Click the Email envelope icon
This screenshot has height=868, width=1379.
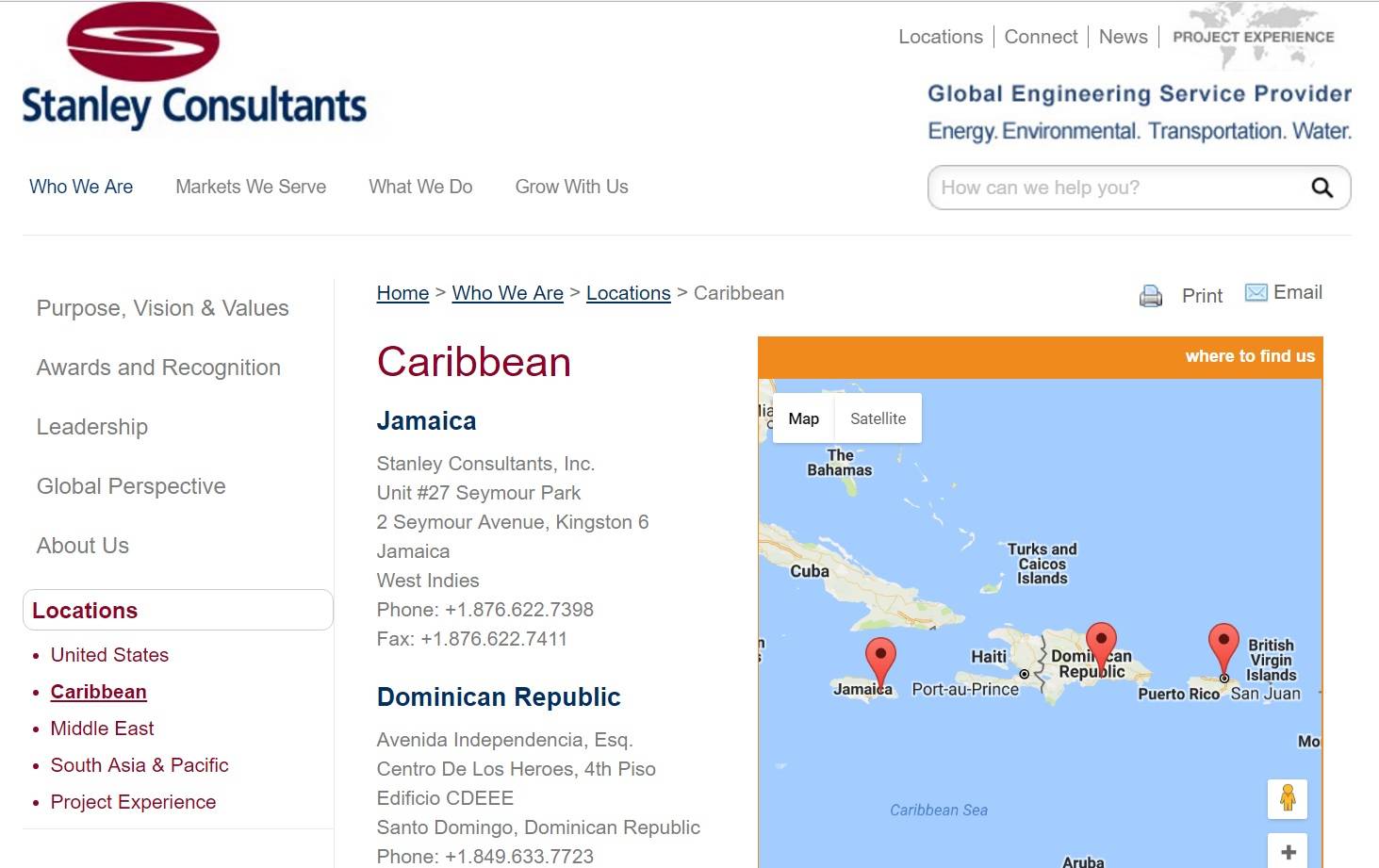[1256, 293]
